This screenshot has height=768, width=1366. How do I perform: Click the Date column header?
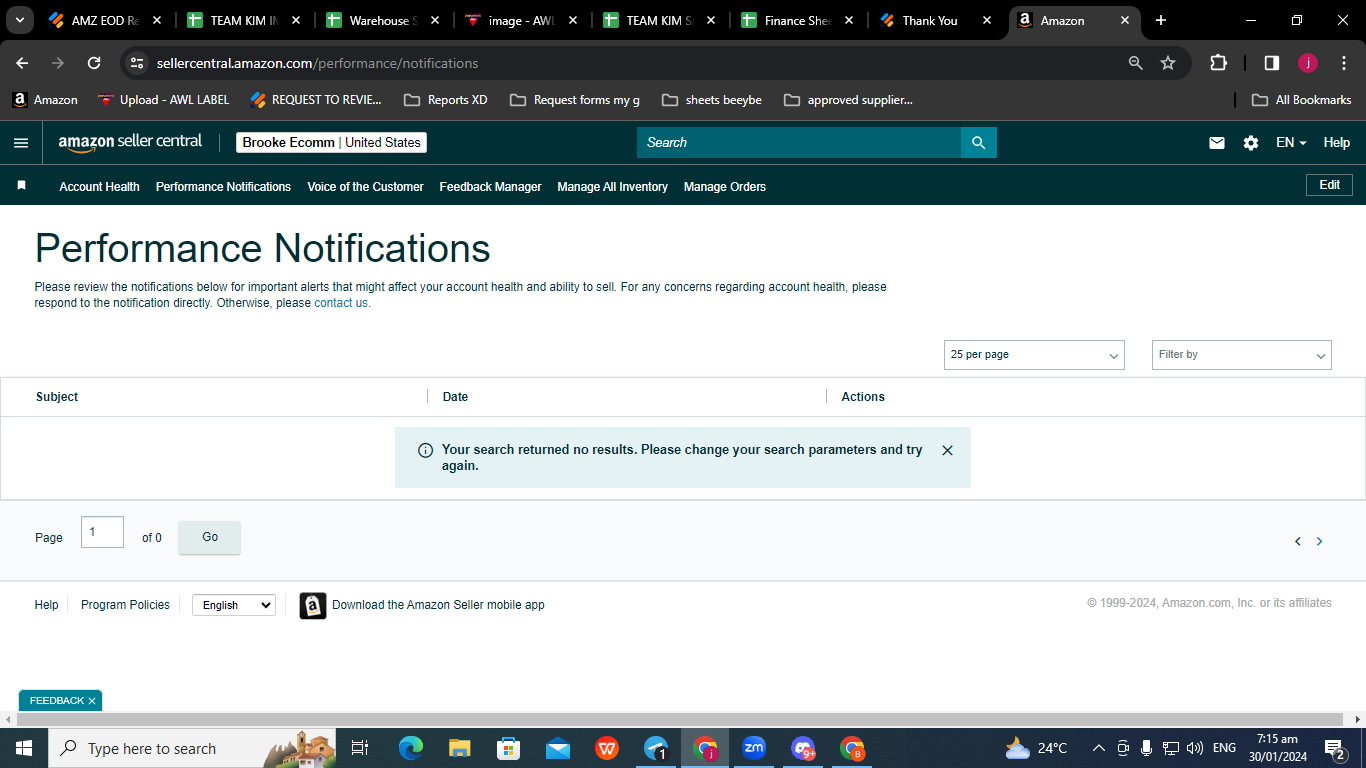tap(455, 397)
